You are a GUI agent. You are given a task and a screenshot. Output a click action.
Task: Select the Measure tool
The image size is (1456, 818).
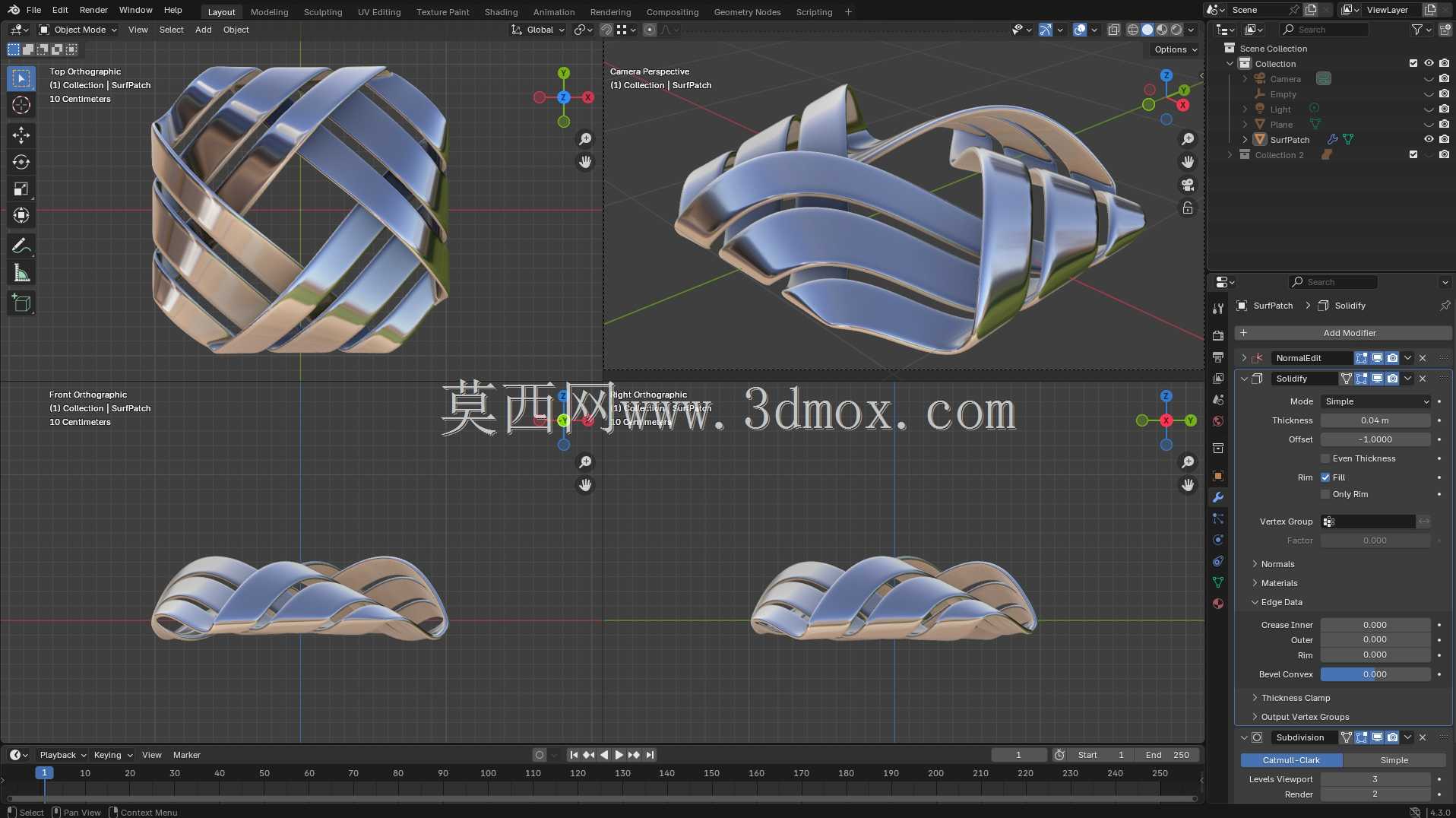(x=21, y=273)
